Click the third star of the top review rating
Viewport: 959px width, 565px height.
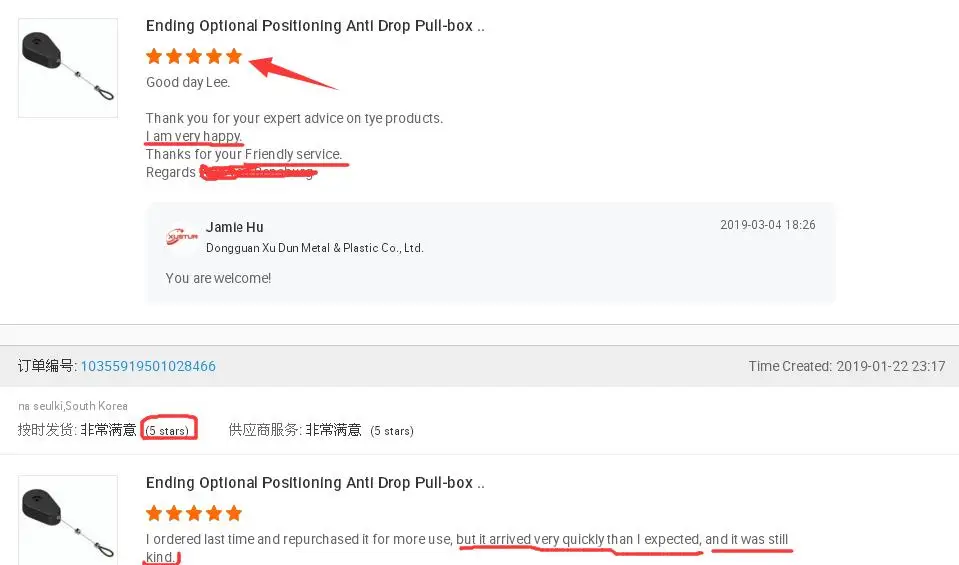[194, 56]
